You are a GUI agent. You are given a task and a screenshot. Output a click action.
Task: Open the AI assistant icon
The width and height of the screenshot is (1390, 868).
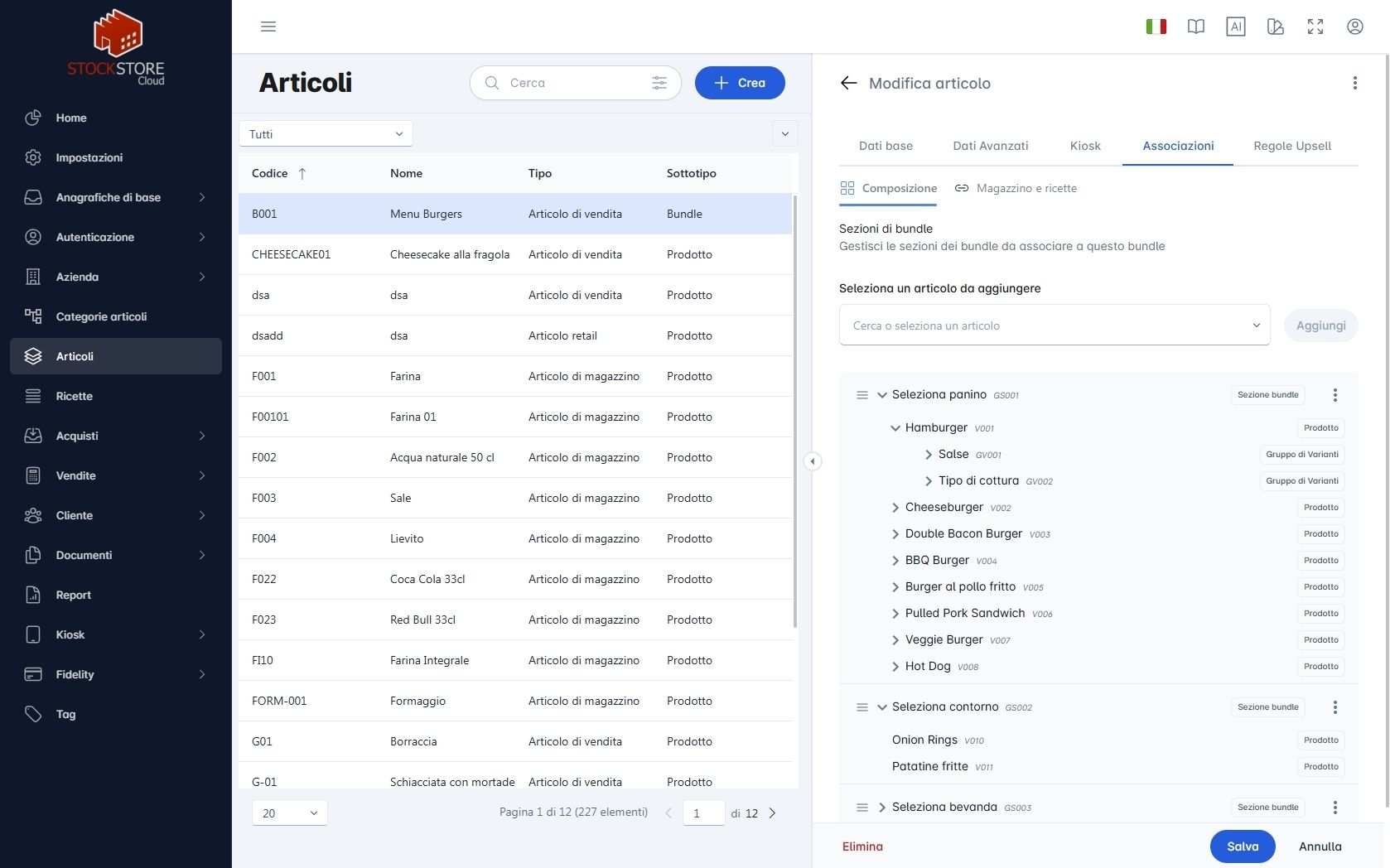(x=1236, y=27)
